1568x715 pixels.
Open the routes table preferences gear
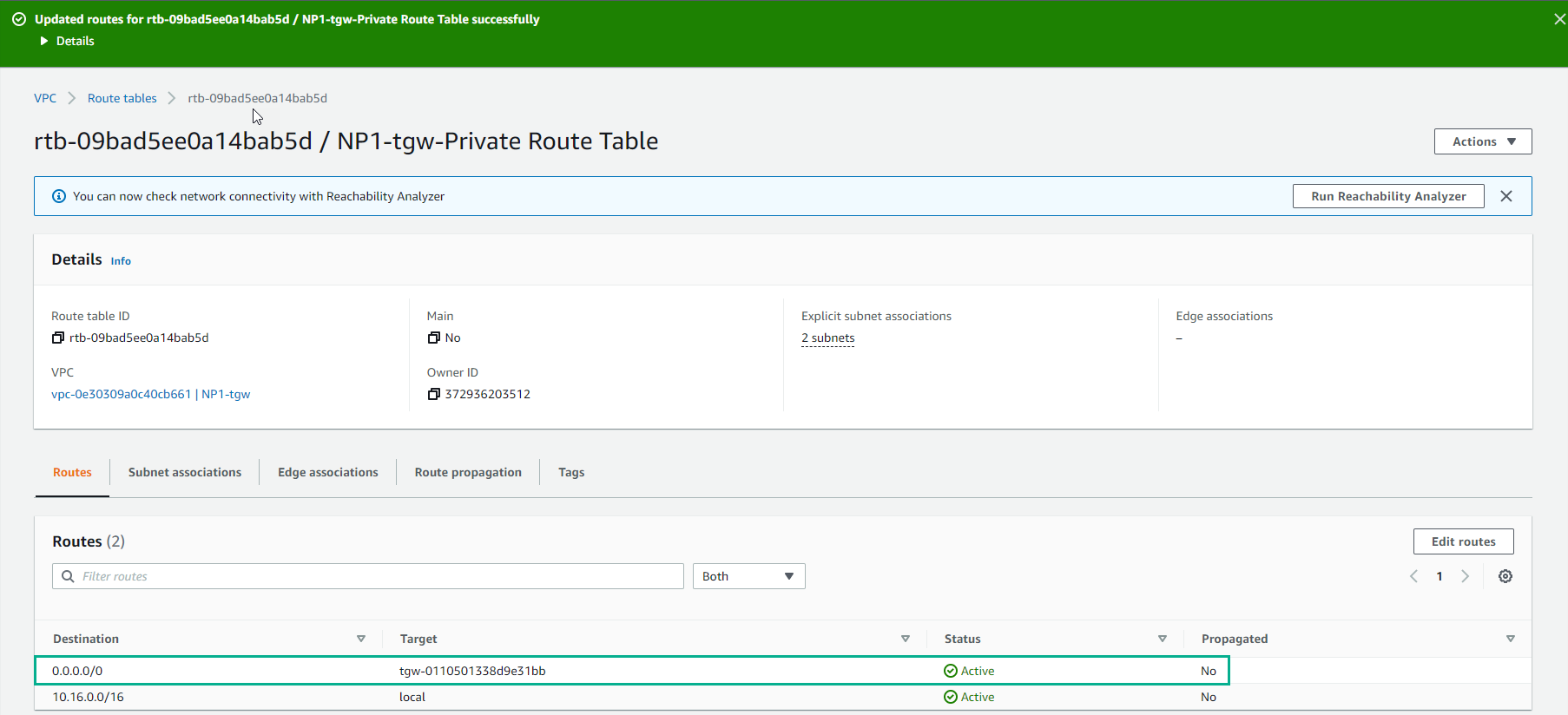1505,576
